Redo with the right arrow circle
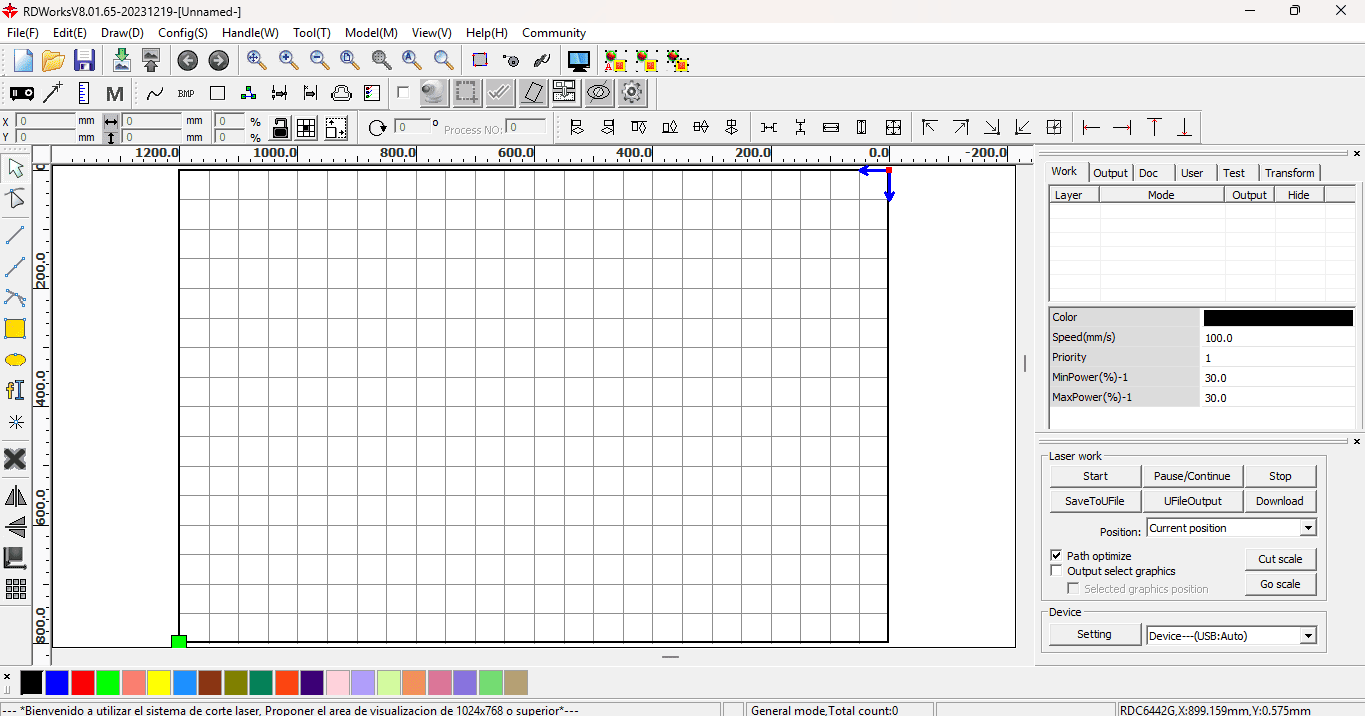 point(218,61)
